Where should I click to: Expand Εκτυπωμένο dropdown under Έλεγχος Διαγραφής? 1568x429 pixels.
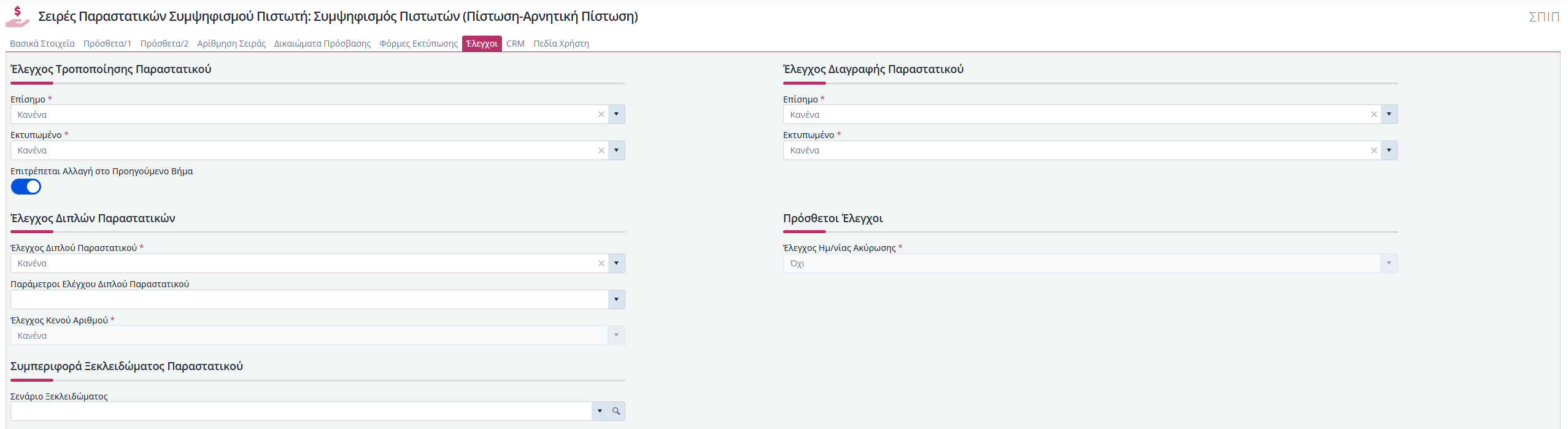[1389, 150]
